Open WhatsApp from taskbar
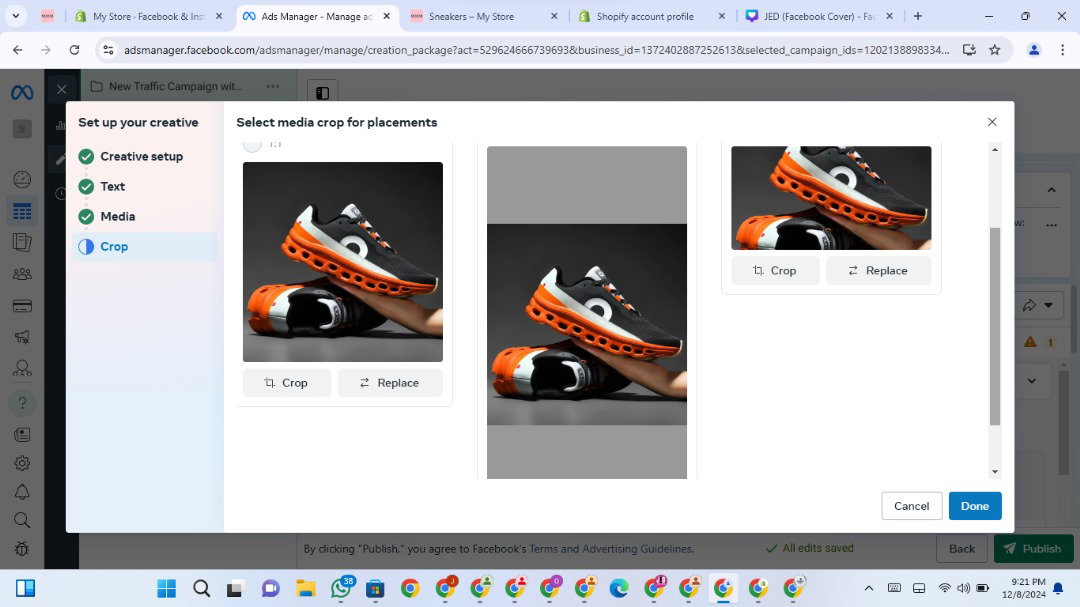 (x=341, y=588)
